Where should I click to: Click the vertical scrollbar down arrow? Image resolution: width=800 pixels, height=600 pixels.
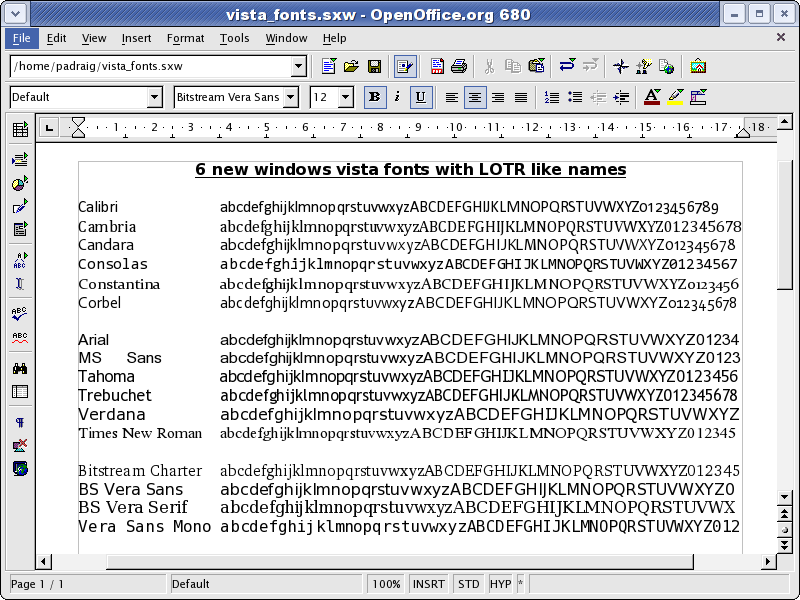coord(784,496)
